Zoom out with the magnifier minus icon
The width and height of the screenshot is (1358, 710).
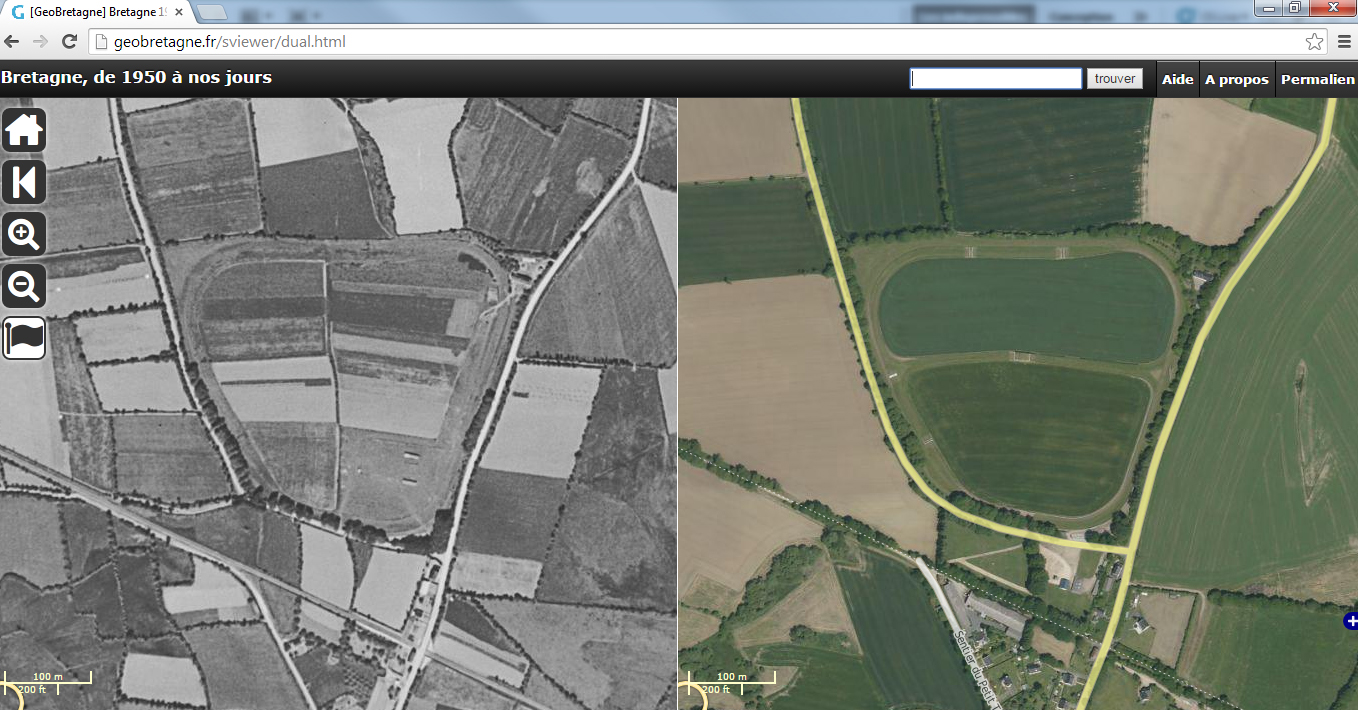pos(24,287)
